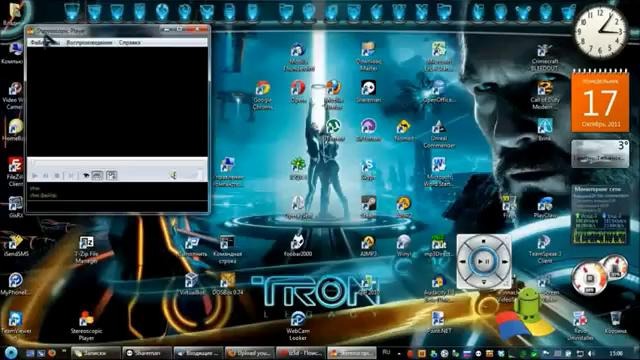Switch to the Upload you... taskbar window
The height and width of the screenshot is (360, 640).
click(249, 353)
